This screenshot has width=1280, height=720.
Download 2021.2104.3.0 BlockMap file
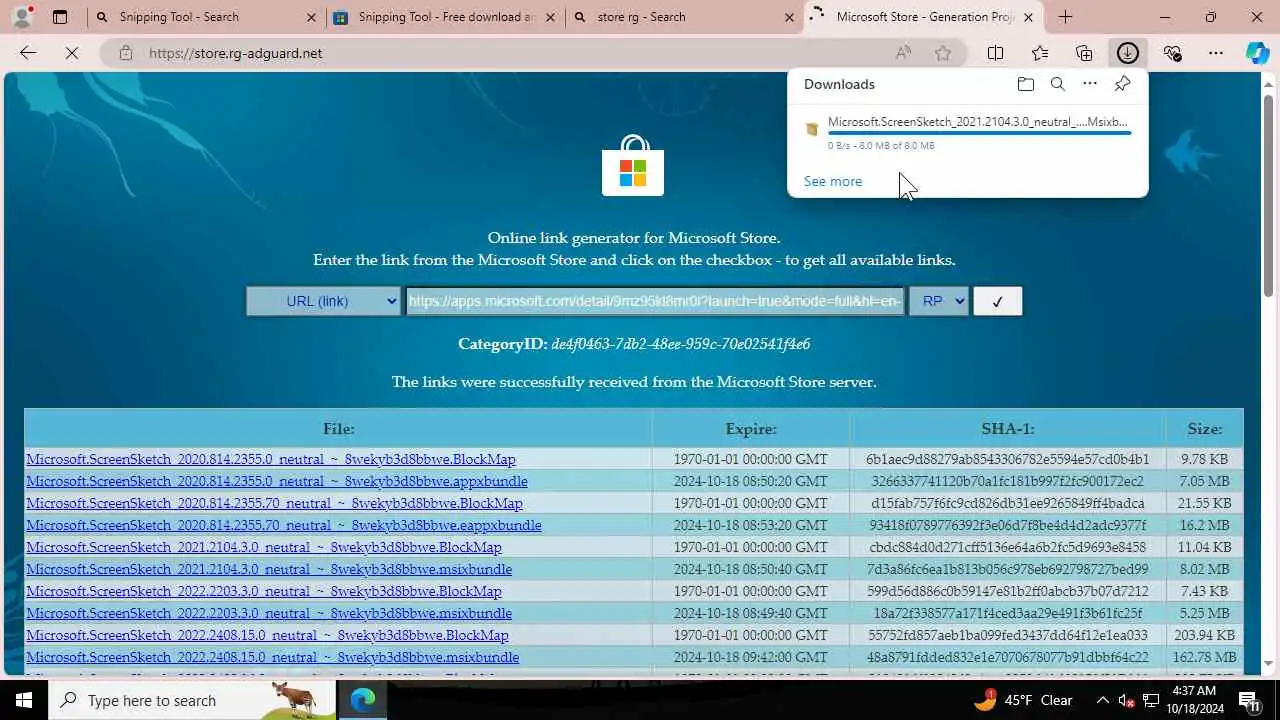tap(264, 547)
